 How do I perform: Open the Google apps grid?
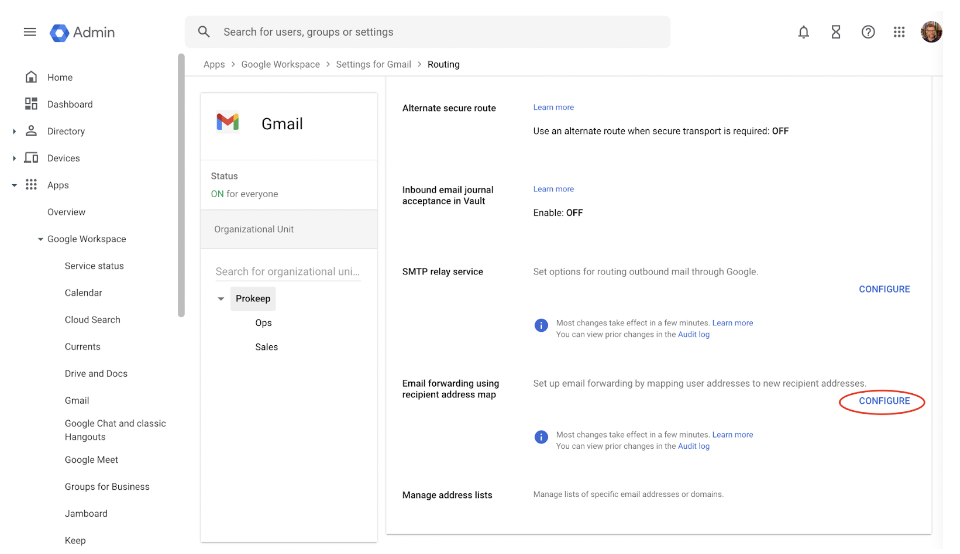pyautogui.click(x=899, y=32)
